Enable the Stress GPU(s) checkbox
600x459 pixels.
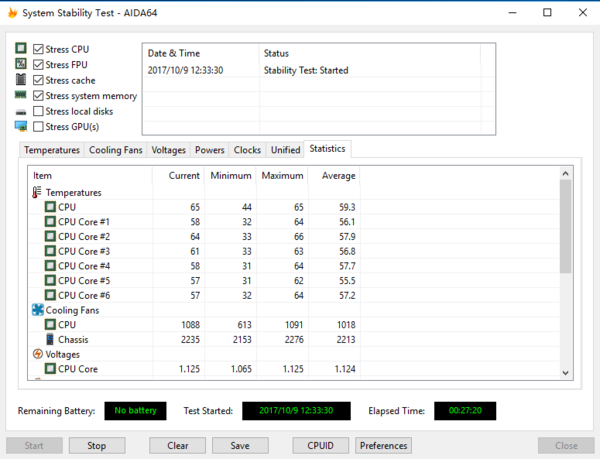(x=38, y=127)
